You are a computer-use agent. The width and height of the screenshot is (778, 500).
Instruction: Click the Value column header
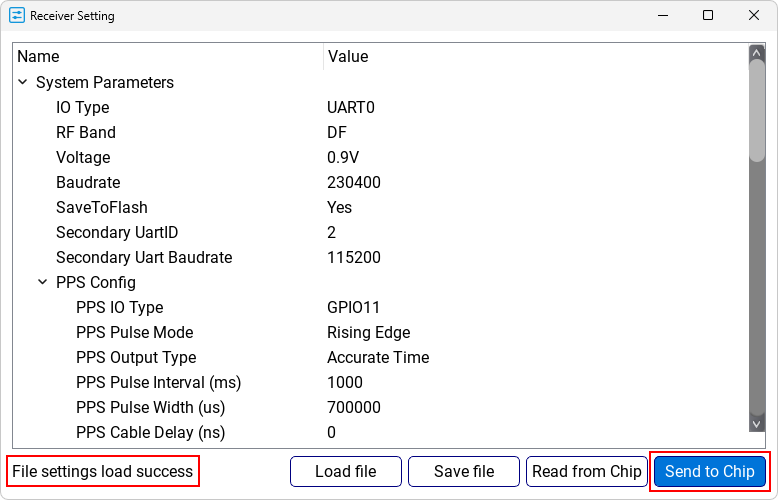click(348, 57)
